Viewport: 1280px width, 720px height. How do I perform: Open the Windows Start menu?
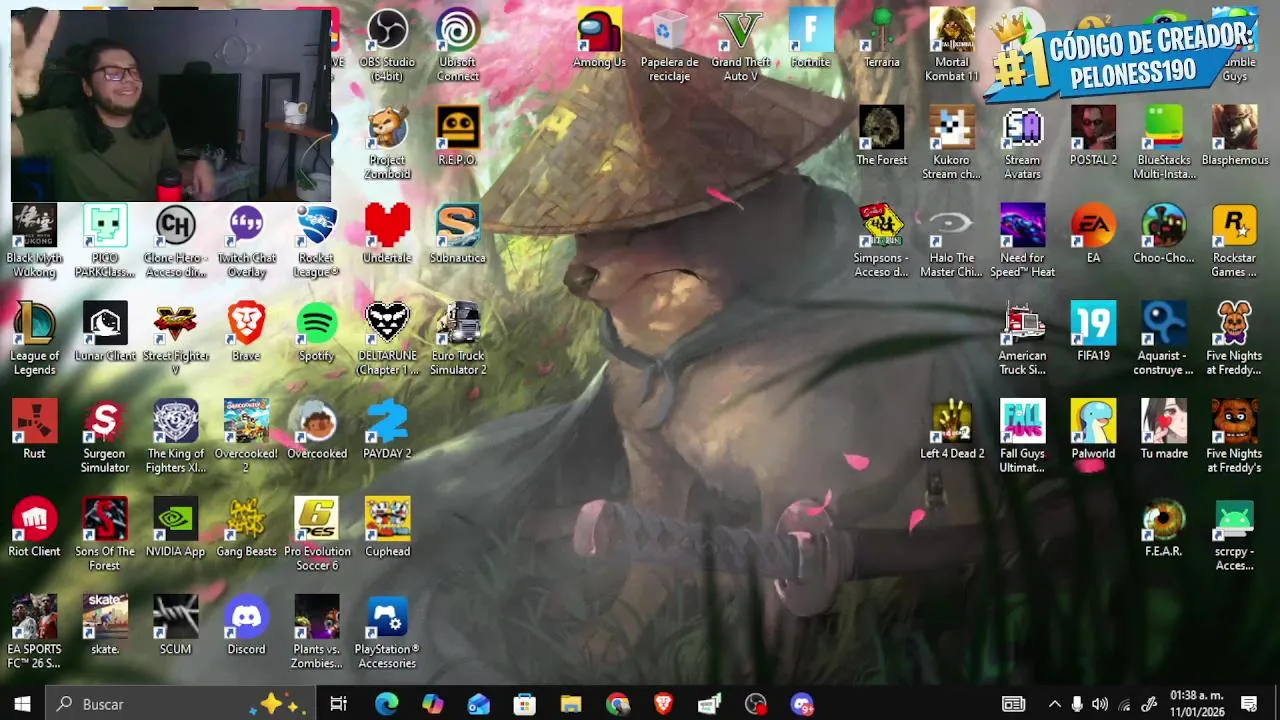22,704
